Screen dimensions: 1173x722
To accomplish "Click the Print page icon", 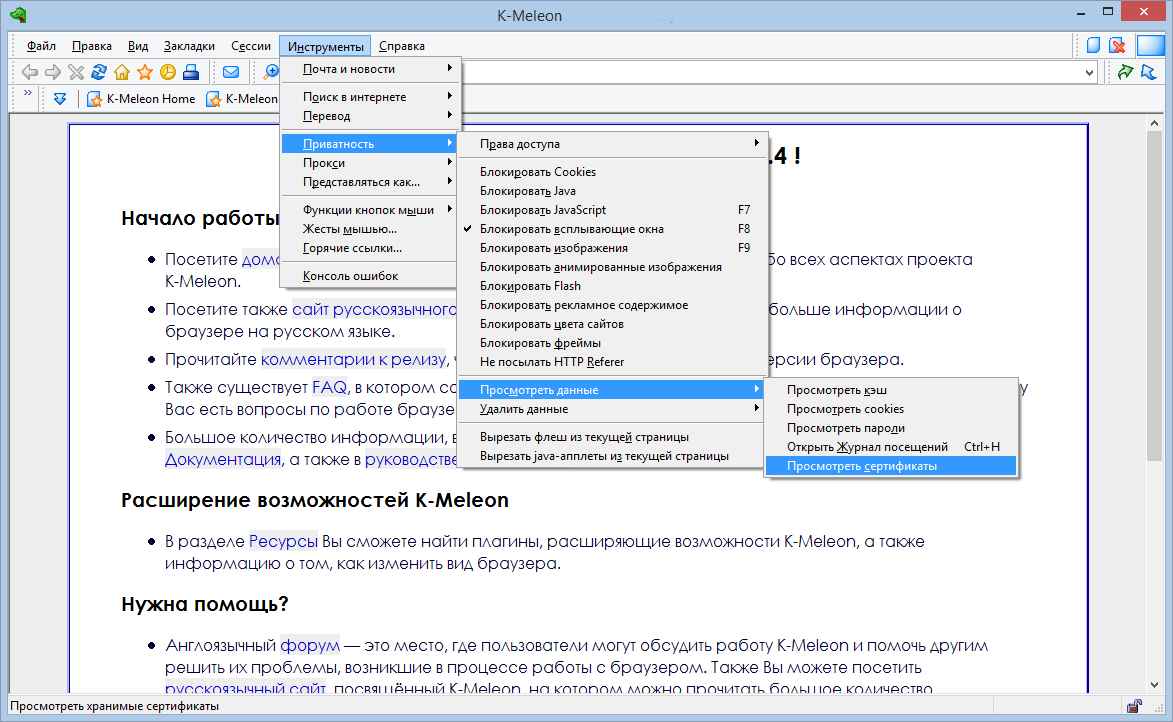I will (x=191, y=72).
